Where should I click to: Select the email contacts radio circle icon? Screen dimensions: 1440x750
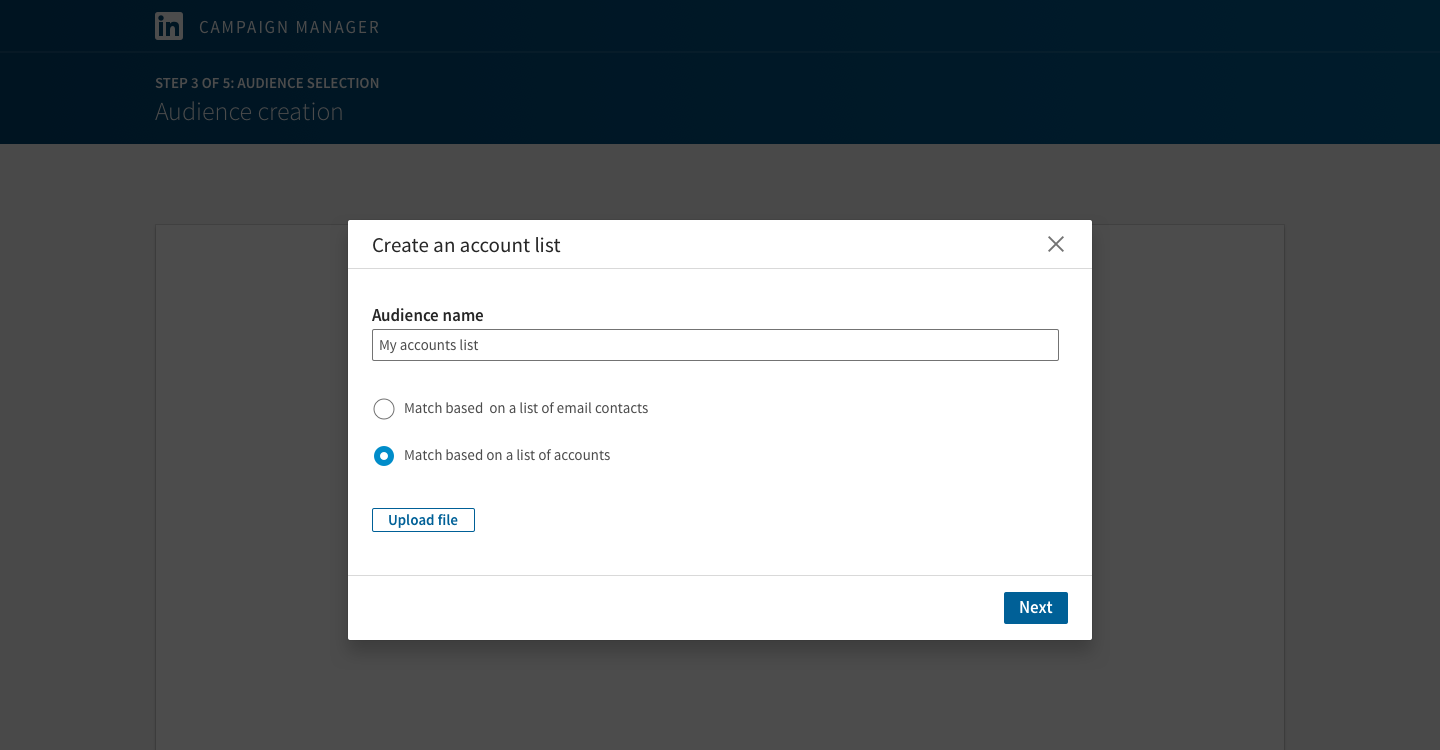coord(384,408)
